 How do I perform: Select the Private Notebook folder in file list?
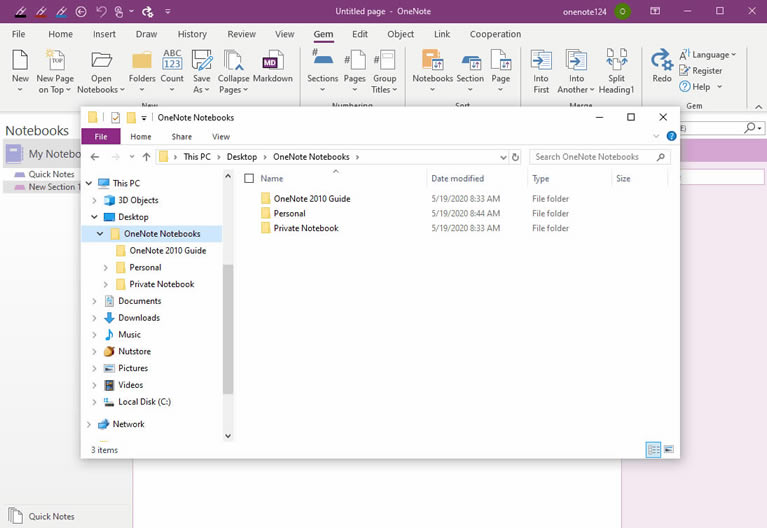coord(305,228)
